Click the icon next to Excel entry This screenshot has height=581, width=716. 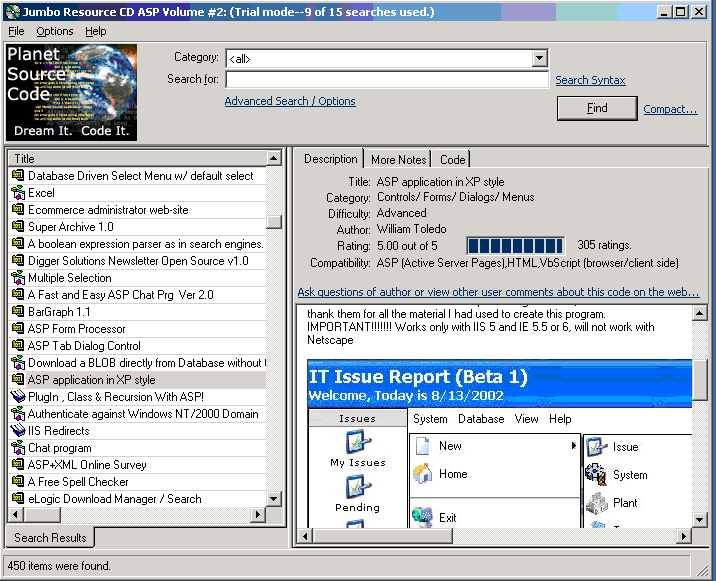[x=18, y=193]
